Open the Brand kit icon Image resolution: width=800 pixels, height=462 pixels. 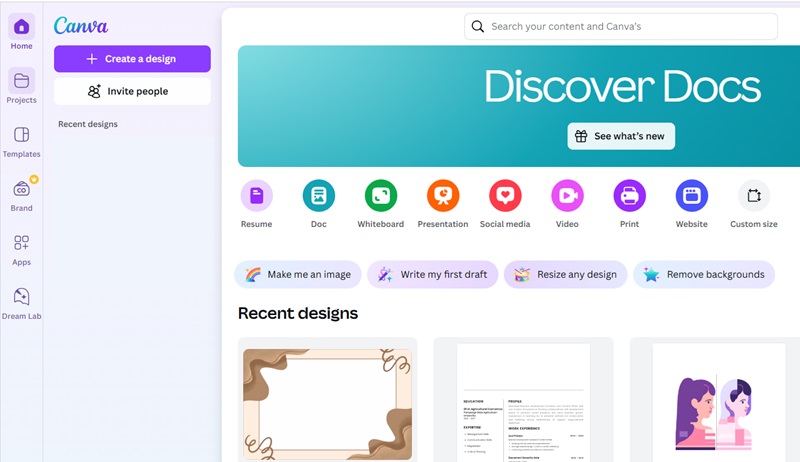pos(21,189)
